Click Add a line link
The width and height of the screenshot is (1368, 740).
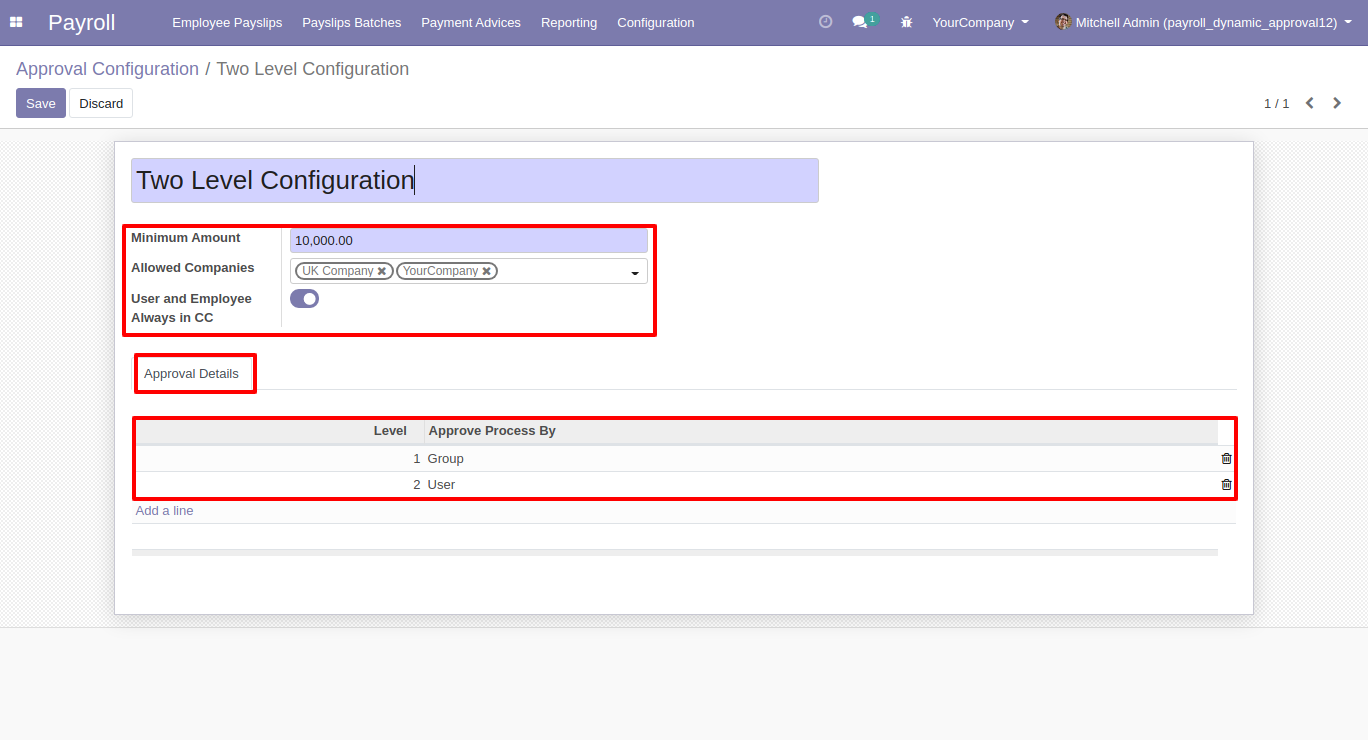click(165, 511)
